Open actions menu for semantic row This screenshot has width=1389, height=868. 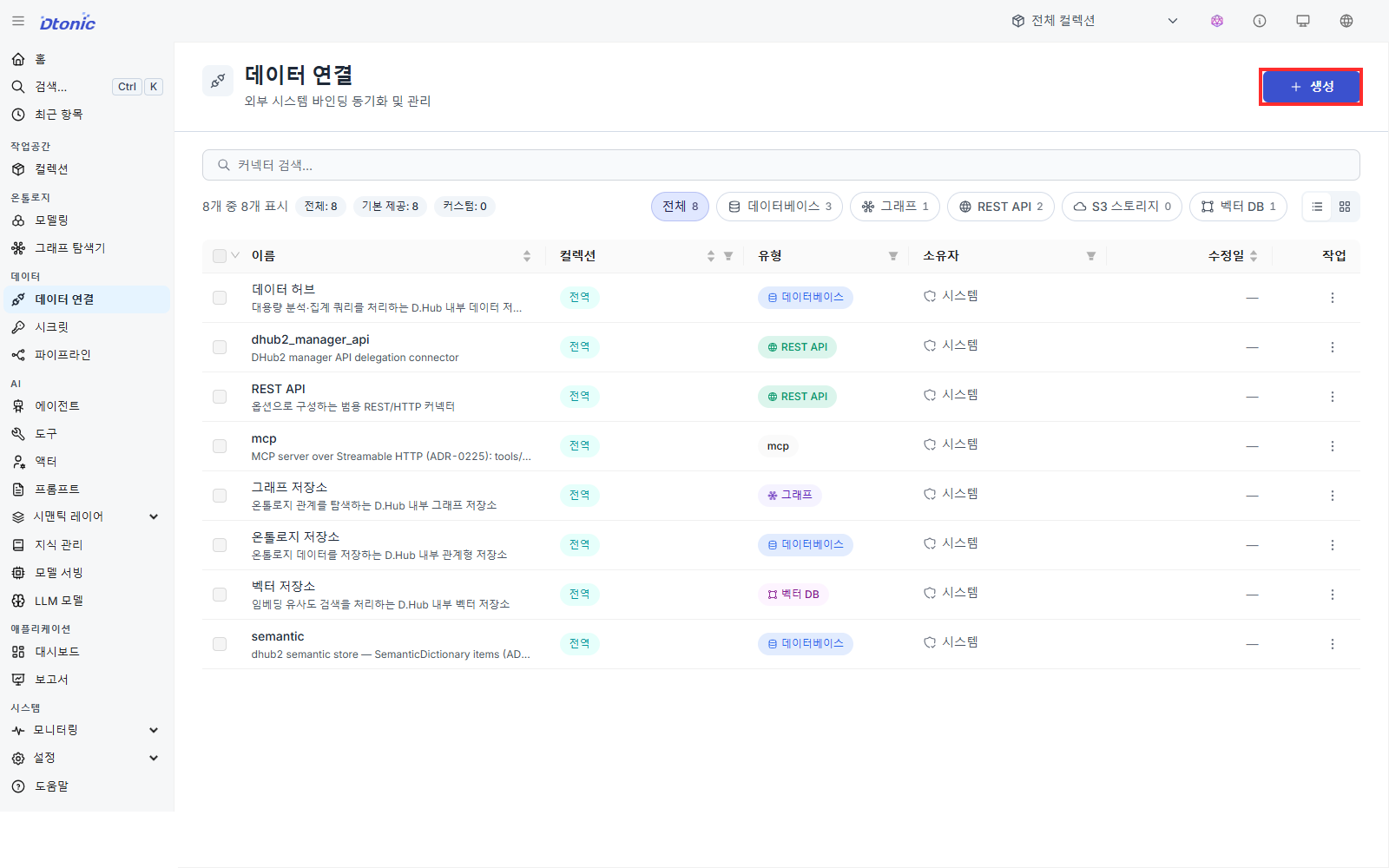(1333, 644)
